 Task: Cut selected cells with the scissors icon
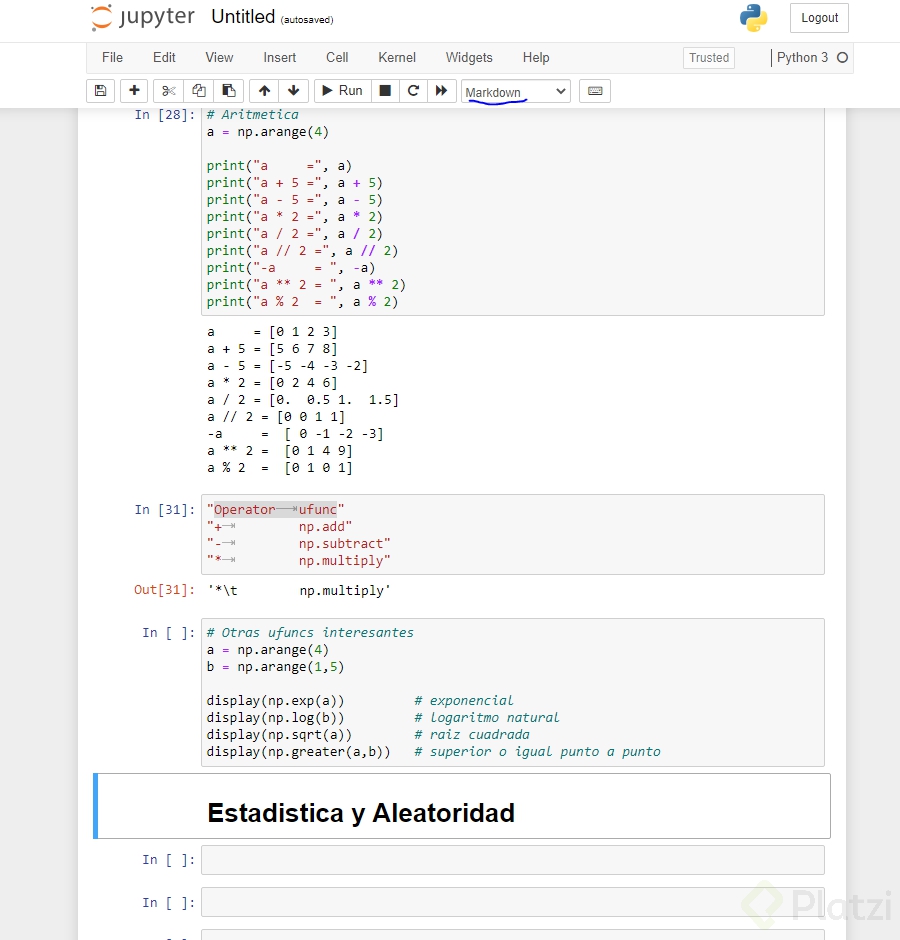pyautogui.click(x=167, y=90)
